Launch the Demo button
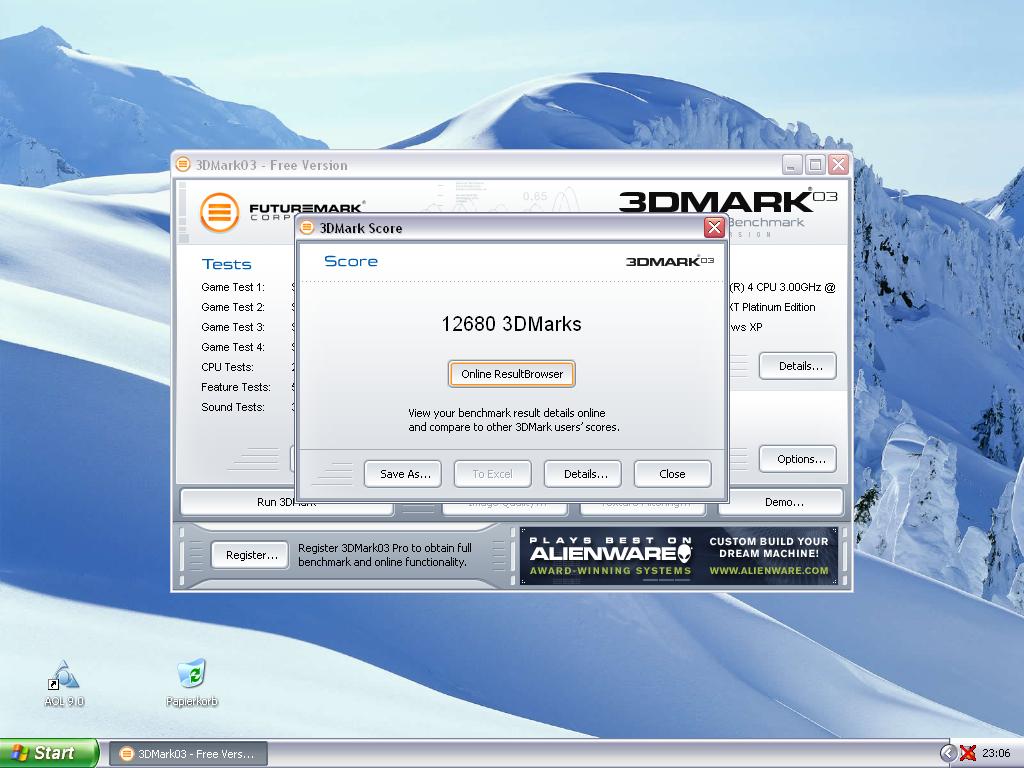1024x768 pixels. coord(783,503)
